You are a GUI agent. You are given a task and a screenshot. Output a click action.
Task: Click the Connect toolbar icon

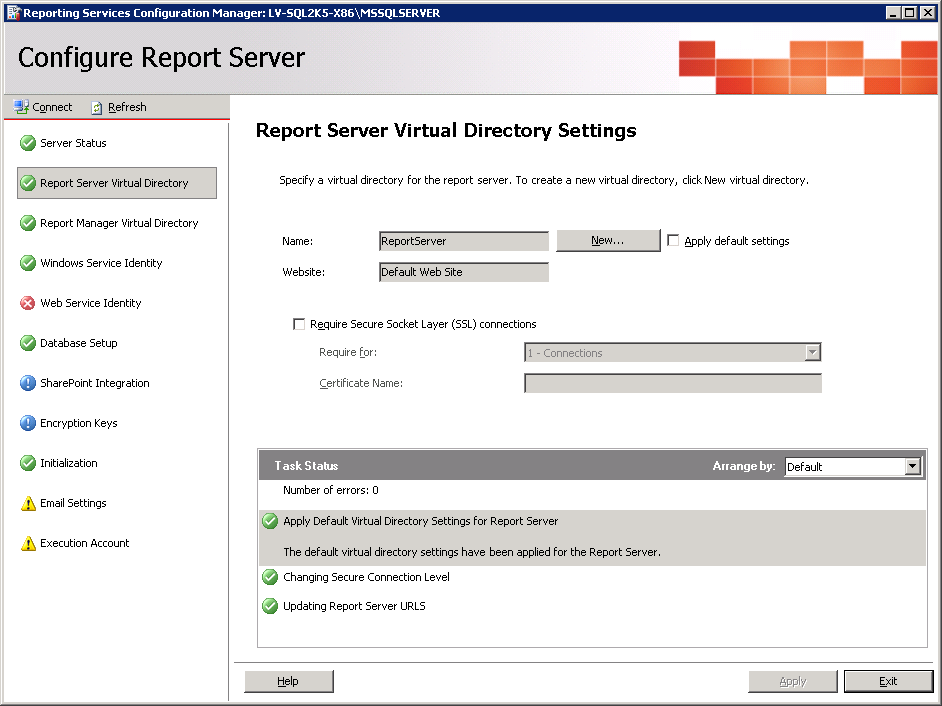(21, 107)
